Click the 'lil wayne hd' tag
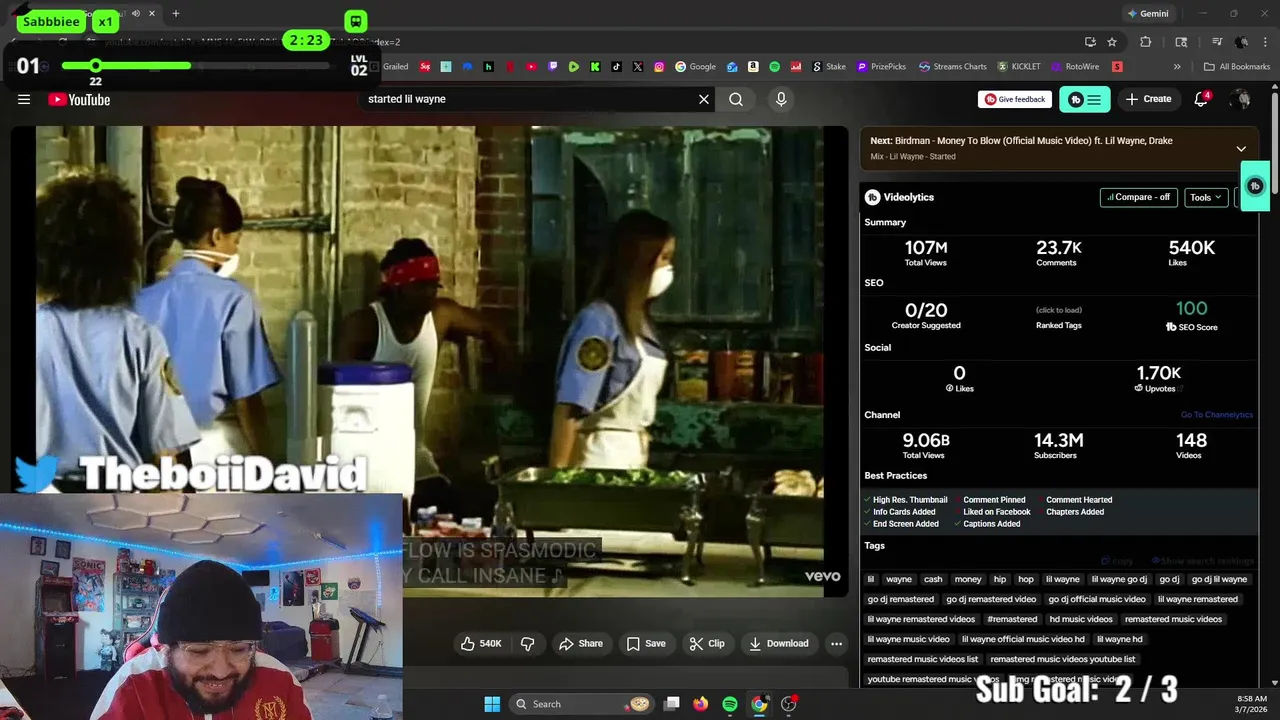Viewport: 1280px width, 720px height. tap(1119, 639)
